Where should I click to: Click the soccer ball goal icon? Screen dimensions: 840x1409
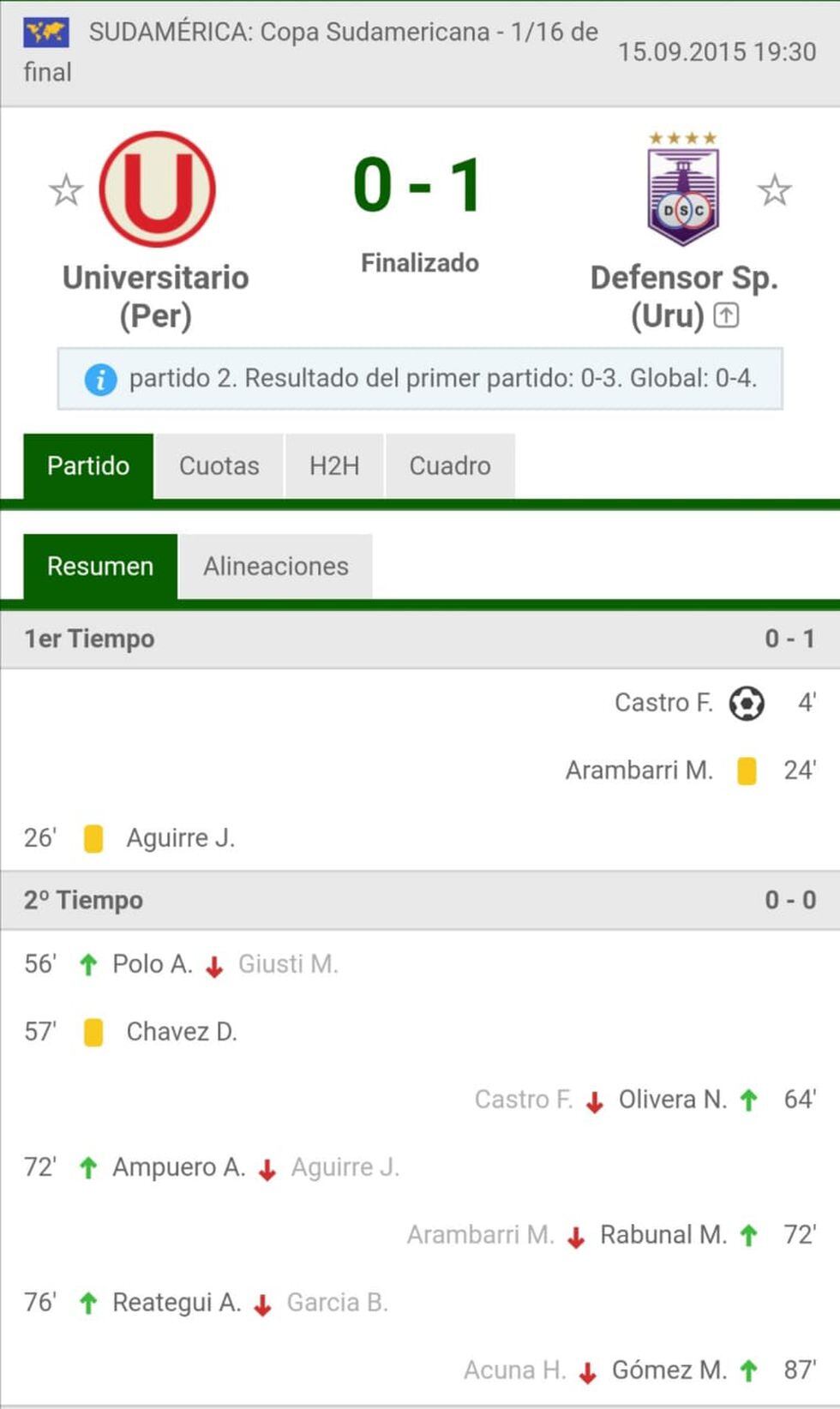[746, 704]
